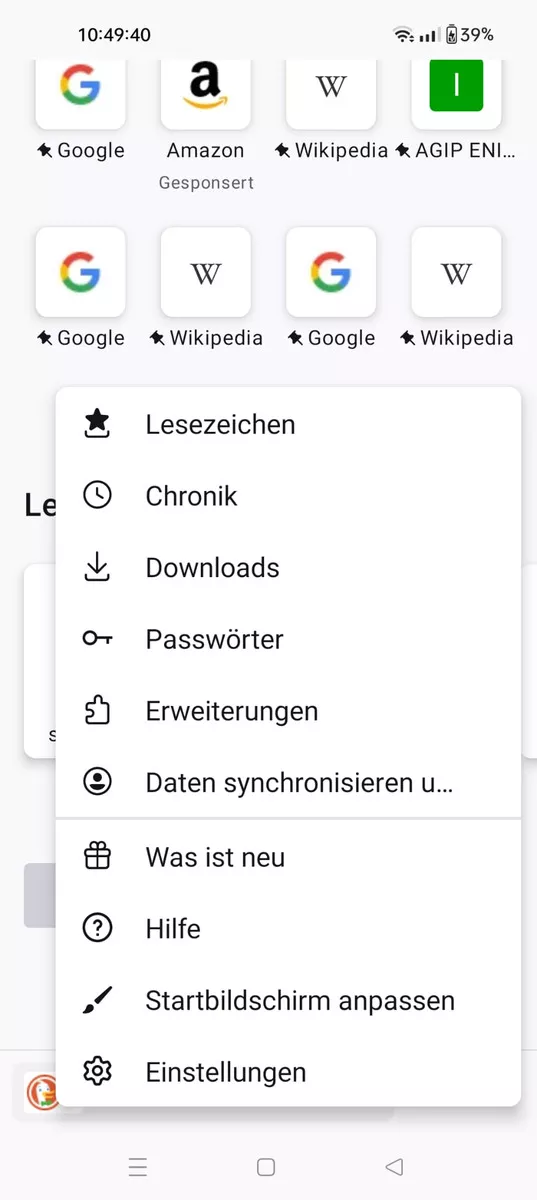Screen dimensions: 537x1200
Task: Select the Daten synchronisieren menu entry
Action: tap(288, 782)
